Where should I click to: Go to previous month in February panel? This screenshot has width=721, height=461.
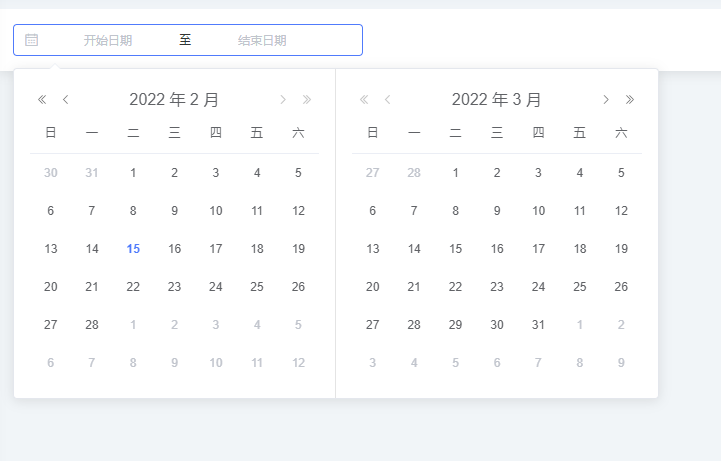(66, 99)
